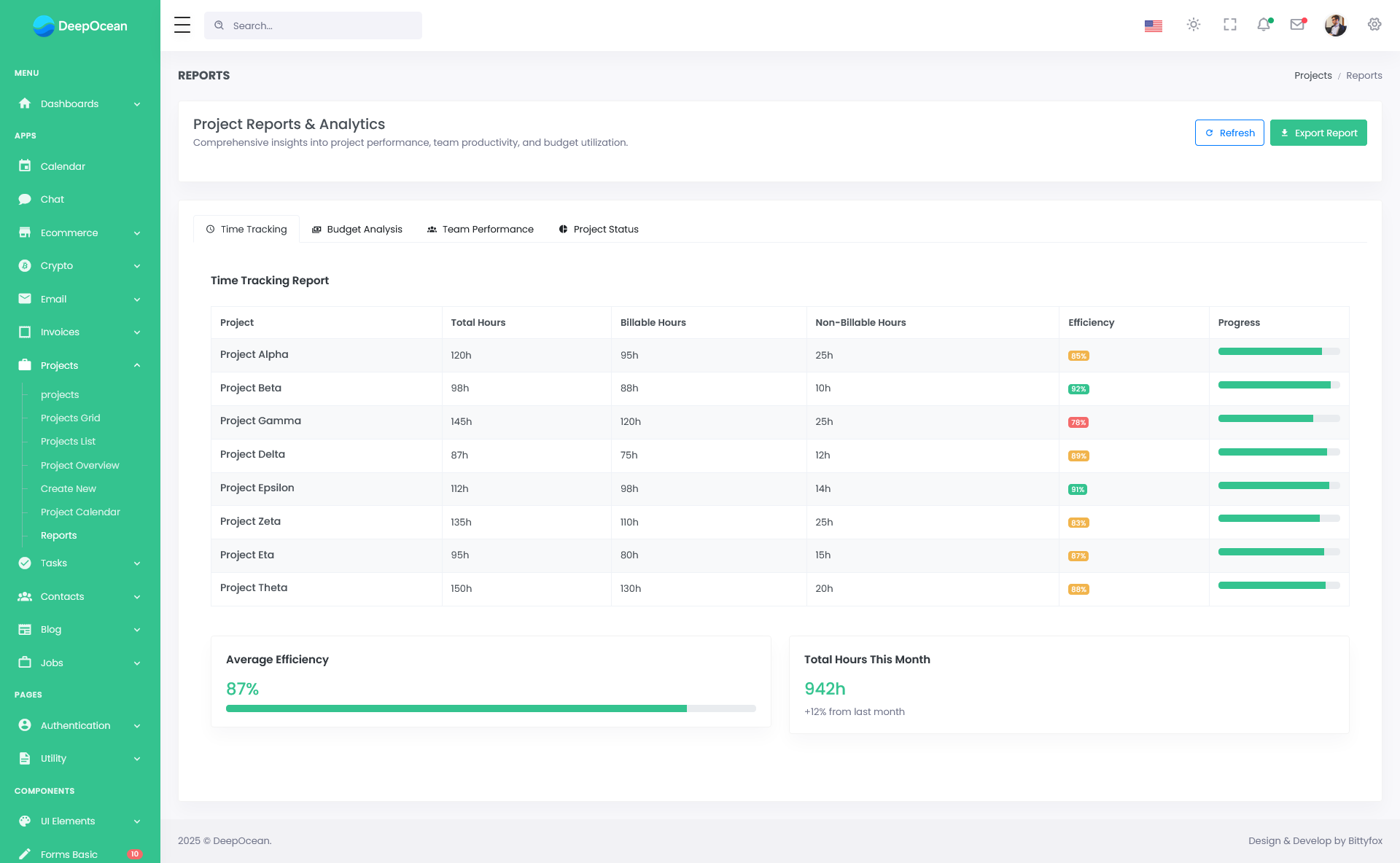Screen dimensions: 1400x863
Task: Open the user profile avatar
Action: (x=1335, y=25)
